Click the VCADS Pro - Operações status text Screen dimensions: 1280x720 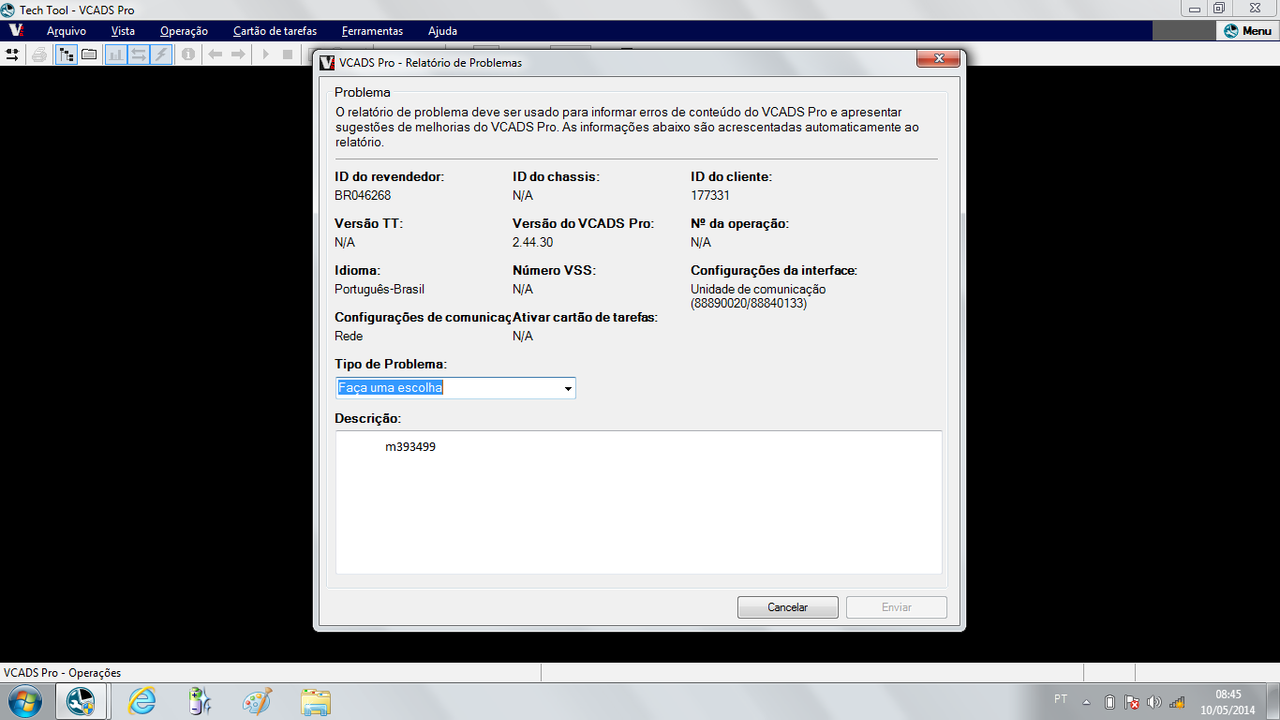(63, 673)
